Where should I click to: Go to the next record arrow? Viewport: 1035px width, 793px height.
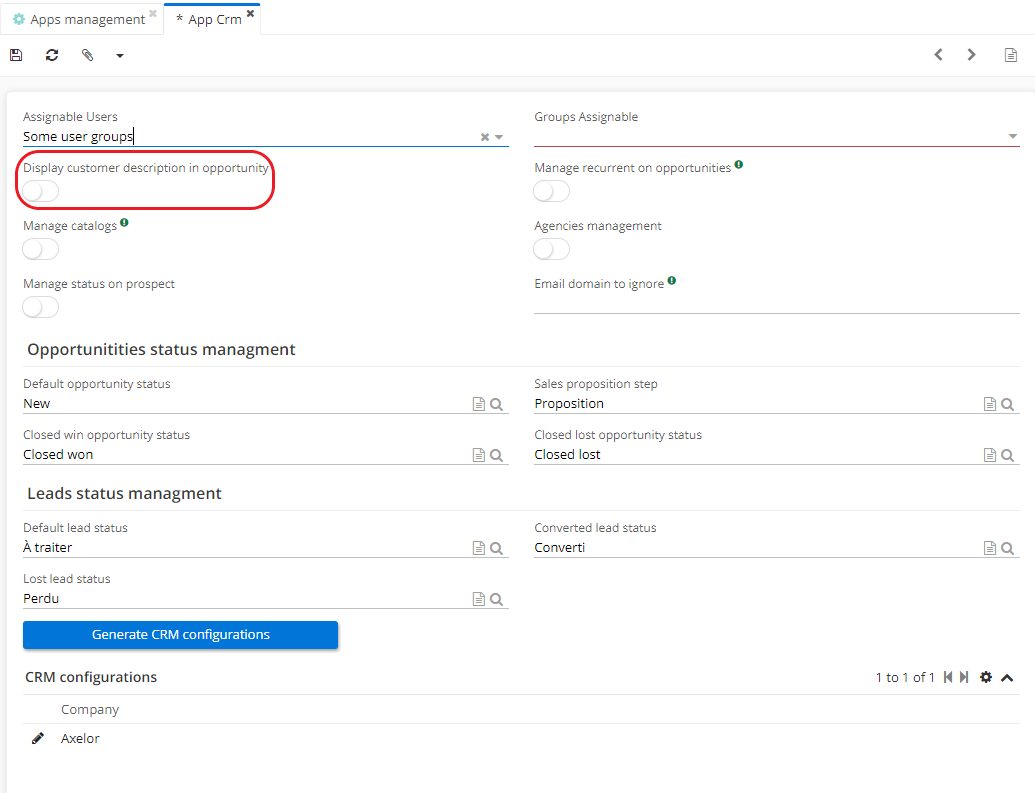coord(971,55)
